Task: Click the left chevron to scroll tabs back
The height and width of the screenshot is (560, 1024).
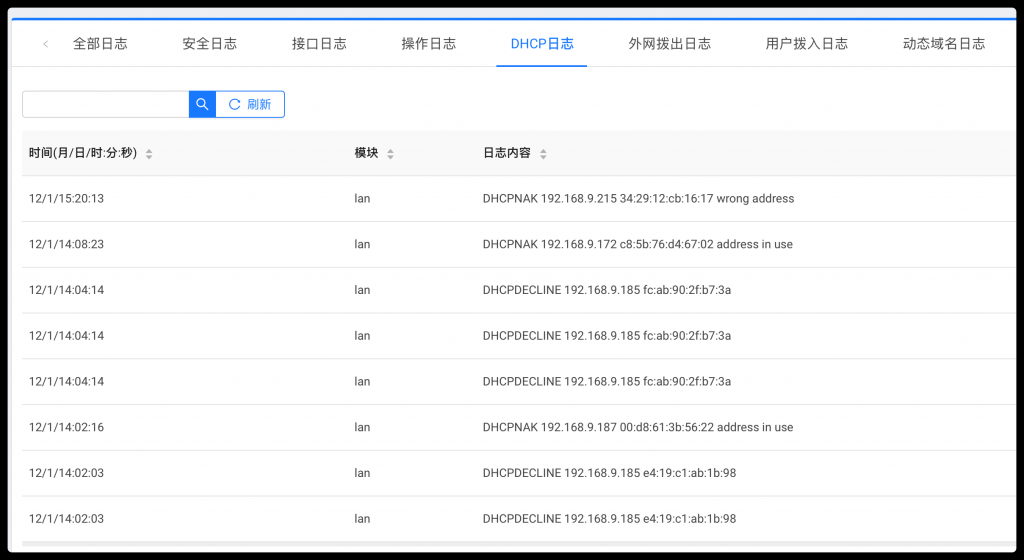Action: click(x=46, y=44)
